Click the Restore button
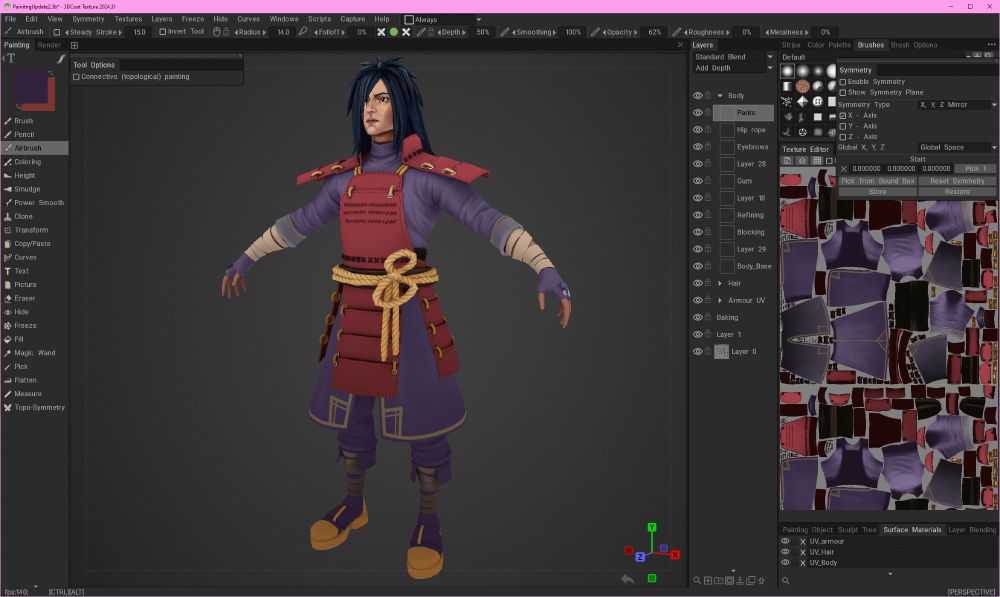Image resolution: width=1000 pixels, height=597 pixels. coord(957,192)
